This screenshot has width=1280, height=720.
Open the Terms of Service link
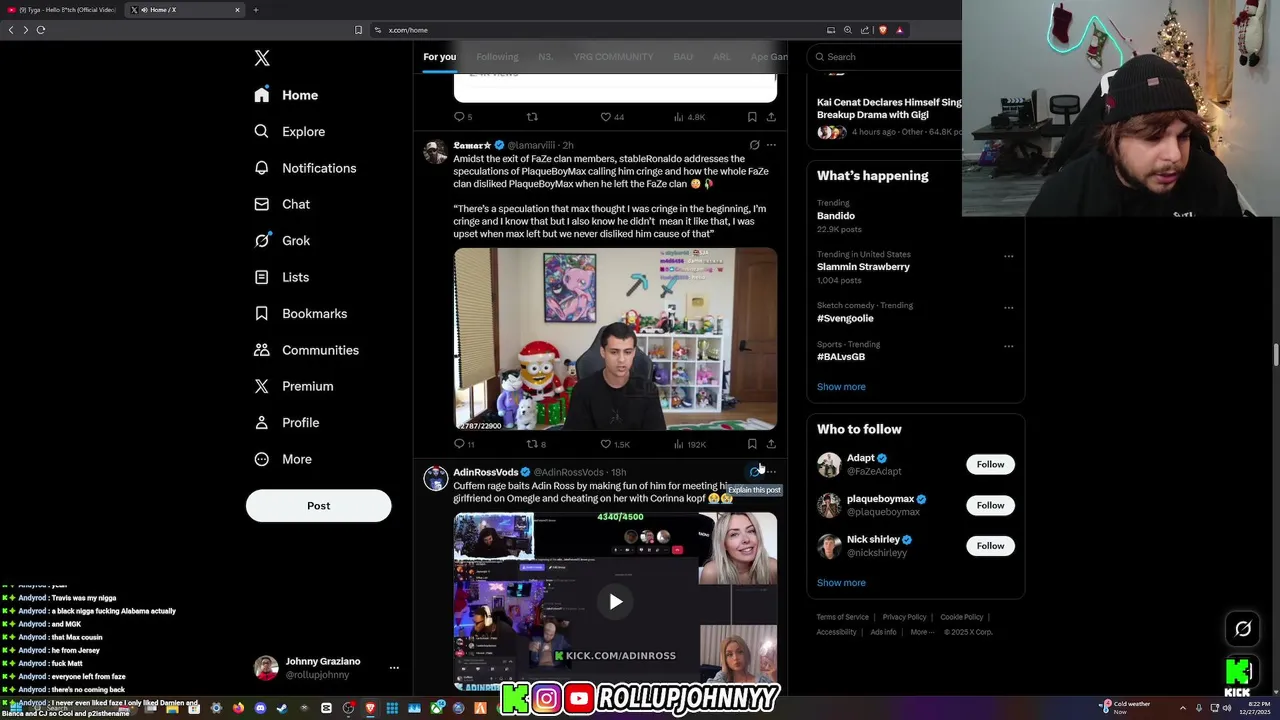tap(842, 617)
